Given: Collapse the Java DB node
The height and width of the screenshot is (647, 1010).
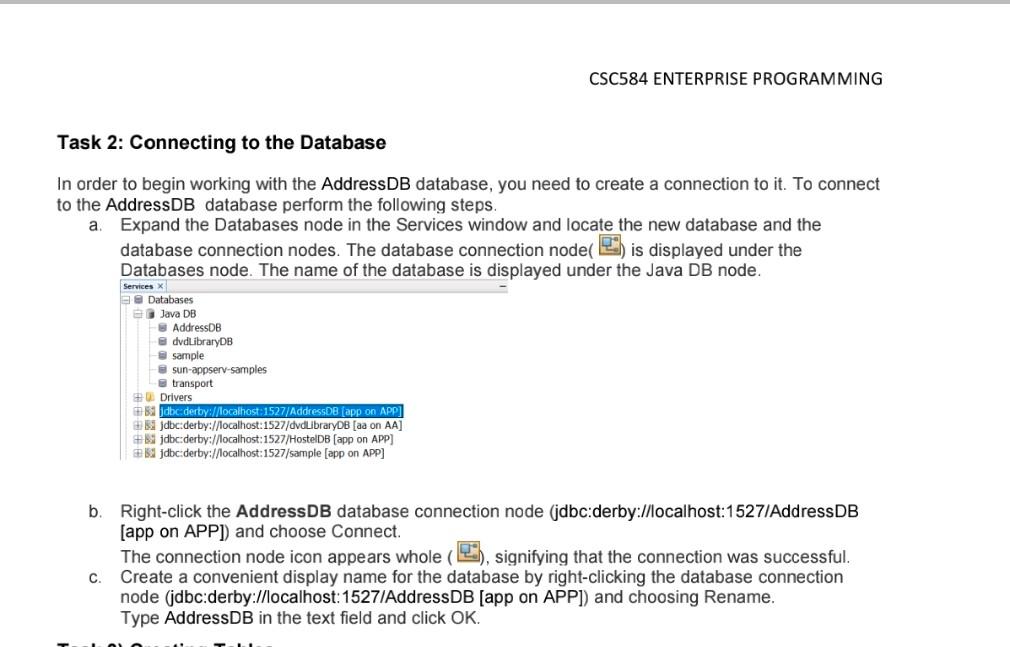Looking at the screenshot, I should click(136, 314).
